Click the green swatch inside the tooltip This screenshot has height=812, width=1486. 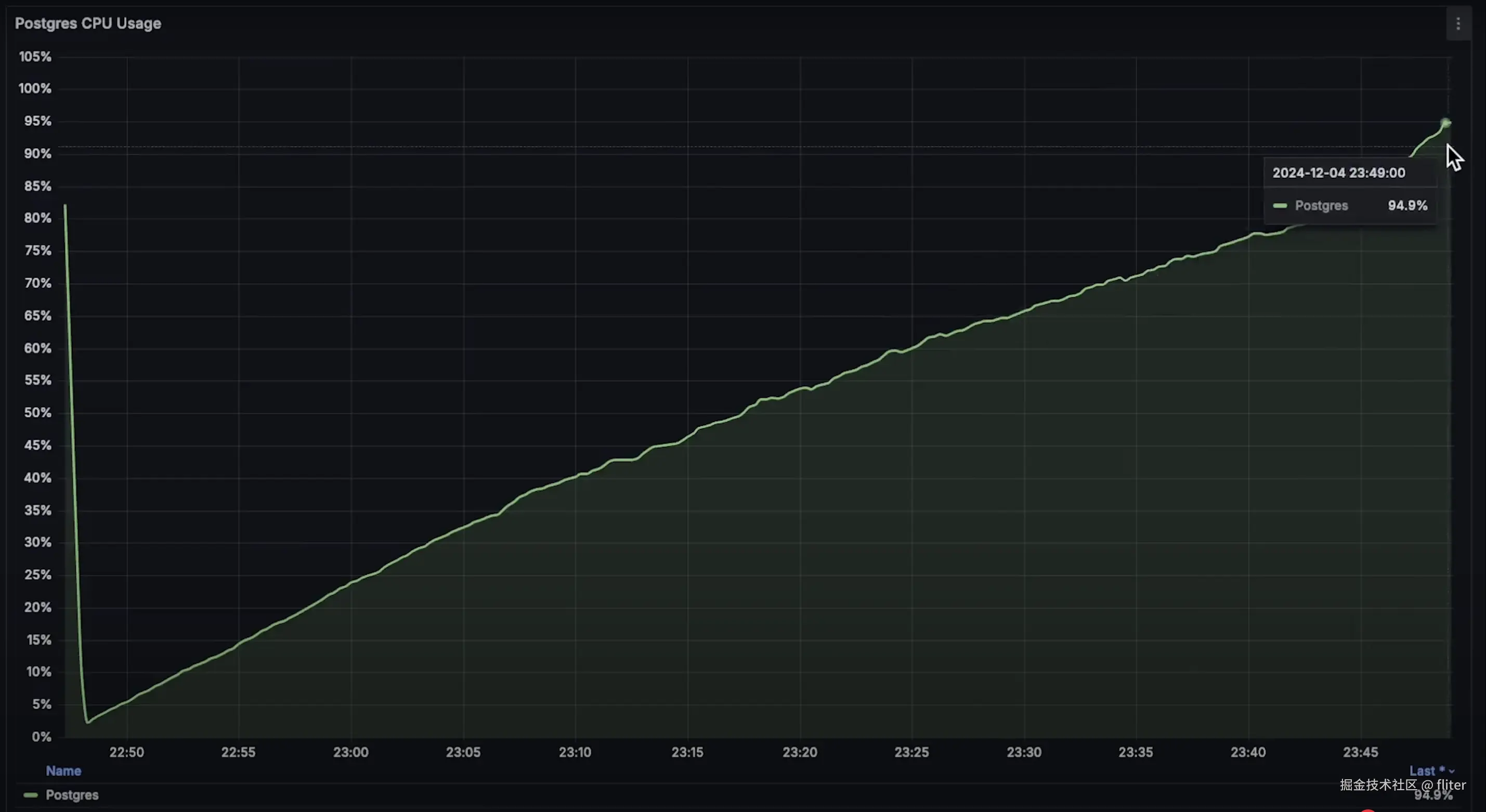point(1280,206)
